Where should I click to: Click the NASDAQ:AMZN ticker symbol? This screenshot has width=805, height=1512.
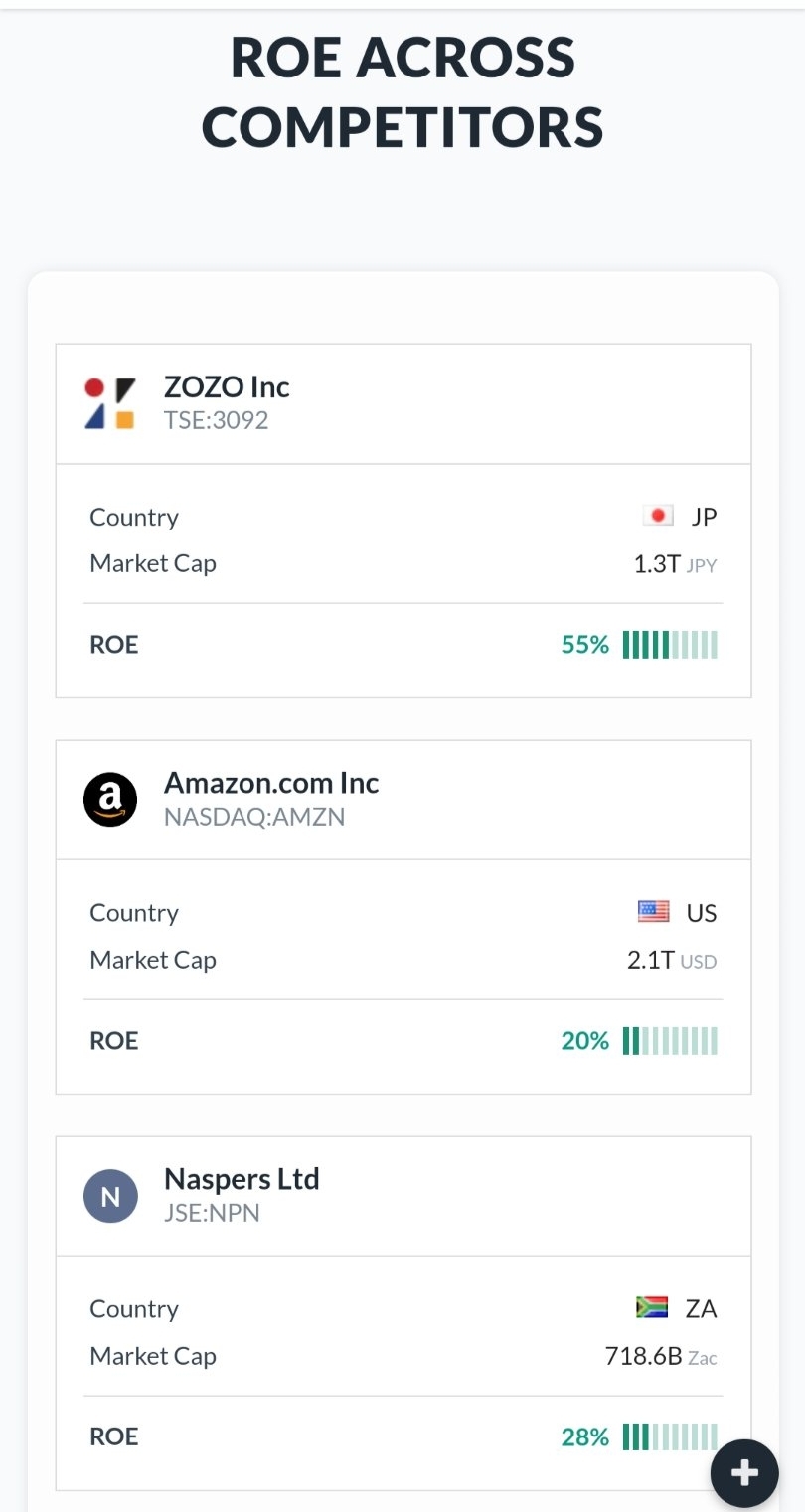pos(253,817)
